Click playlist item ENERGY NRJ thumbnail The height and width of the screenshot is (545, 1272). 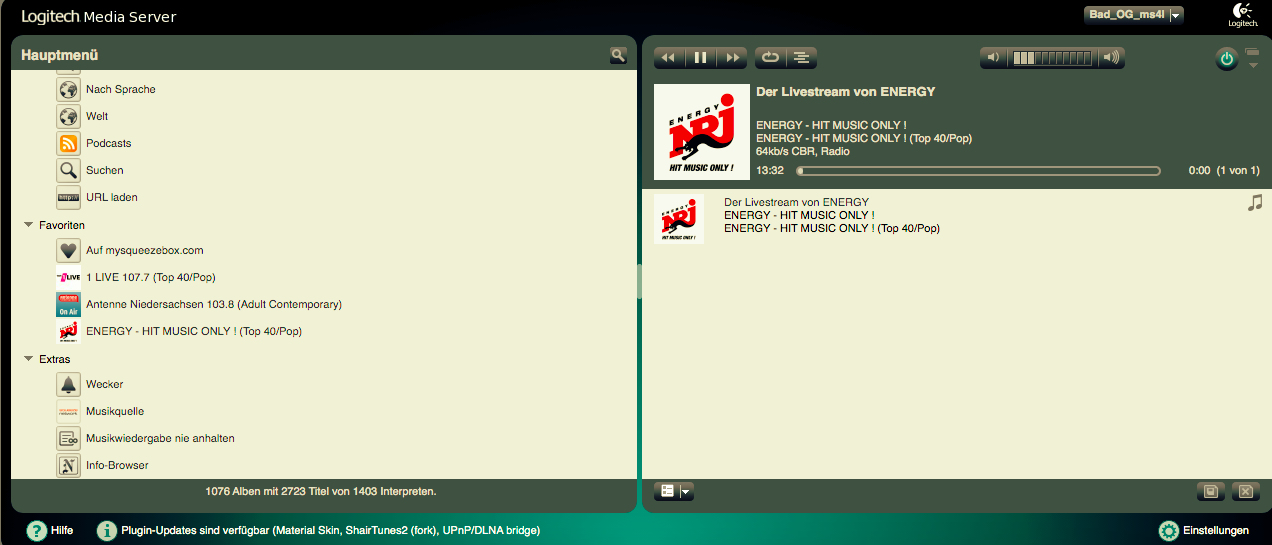point(679,219)
